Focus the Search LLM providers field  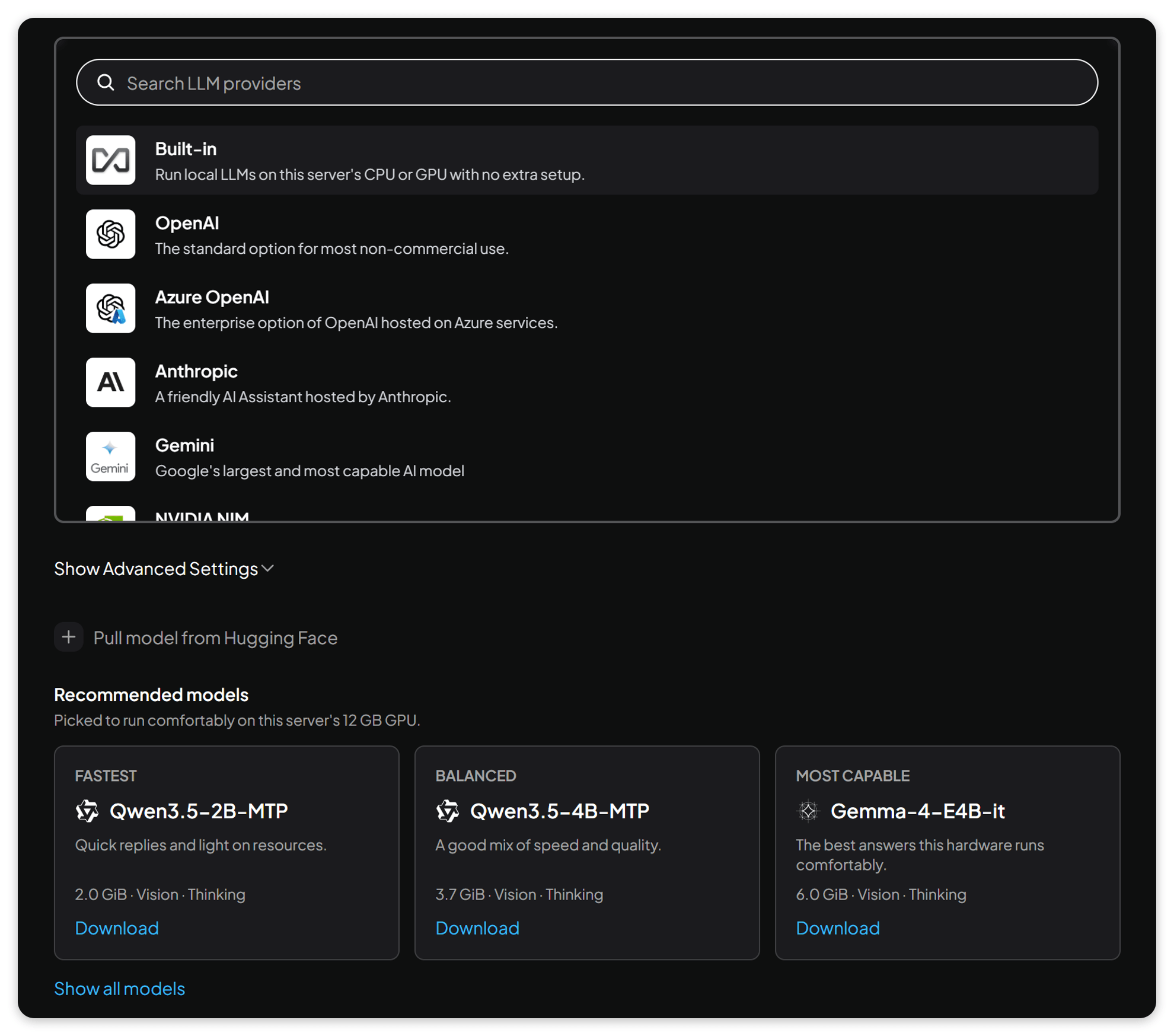tap(587, 82)
